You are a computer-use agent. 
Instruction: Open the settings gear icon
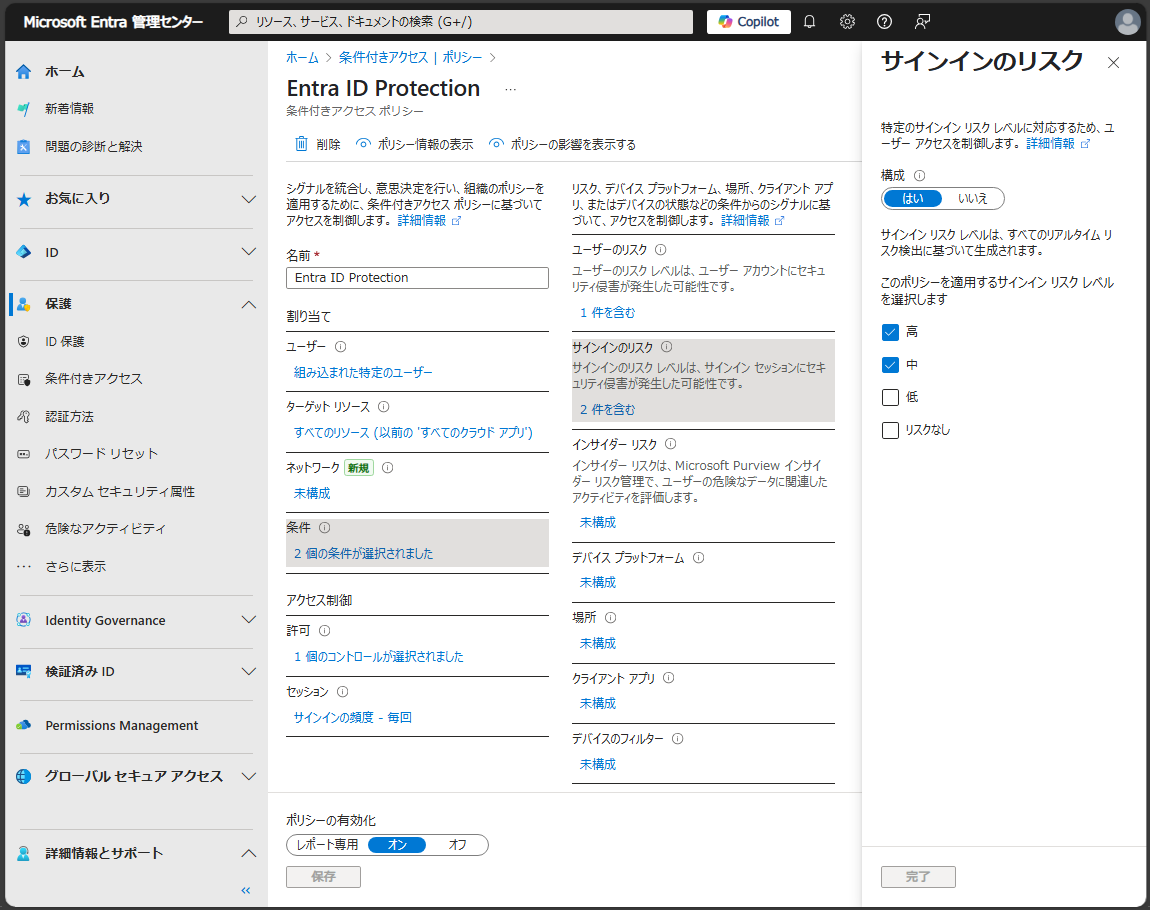click(x=847, y=22)
